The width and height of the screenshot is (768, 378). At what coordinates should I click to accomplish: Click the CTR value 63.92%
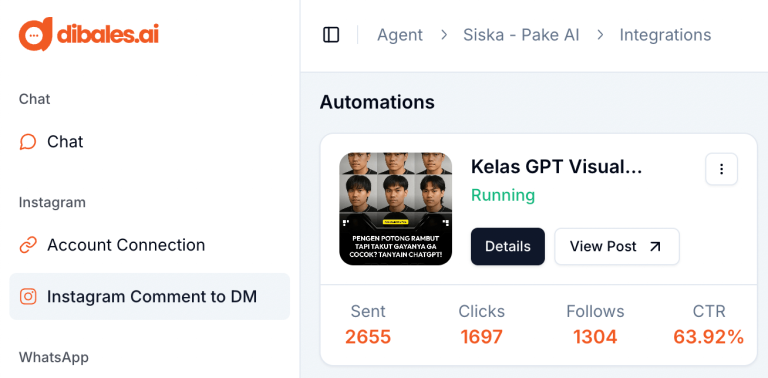708,337
